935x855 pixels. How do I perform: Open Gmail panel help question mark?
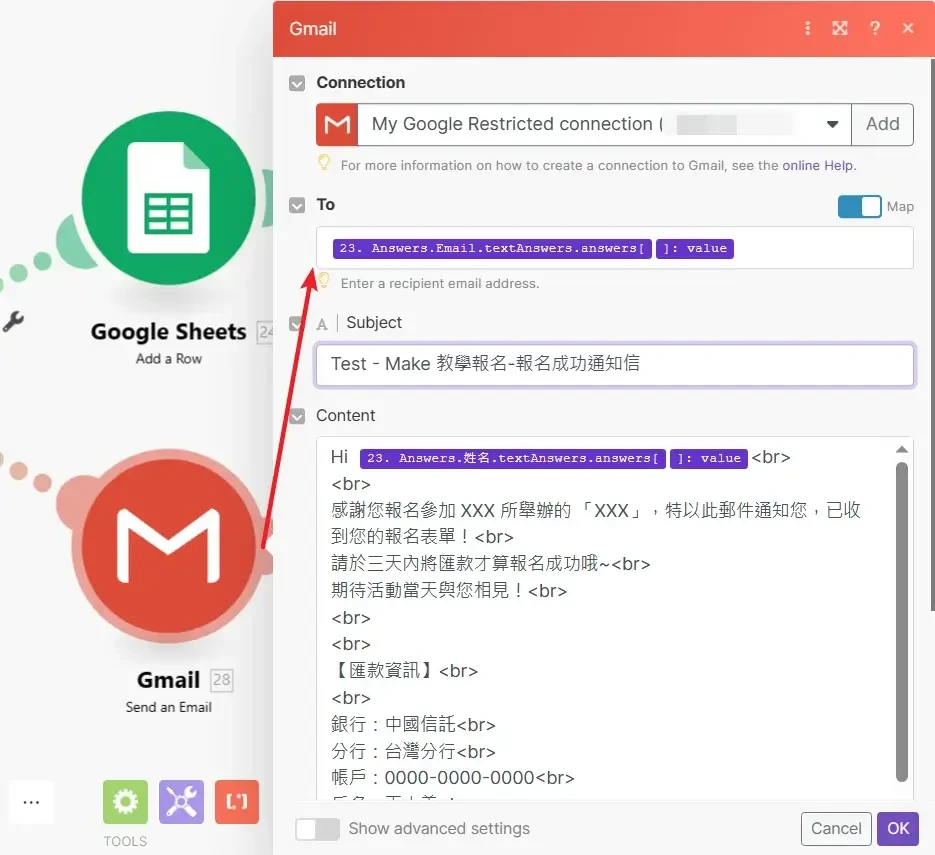click(x=874, y=28)
